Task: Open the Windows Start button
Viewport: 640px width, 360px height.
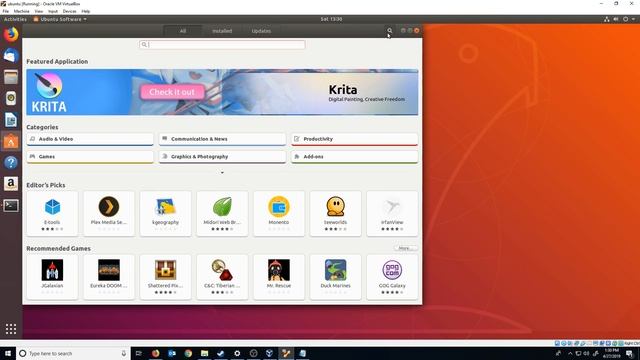Action: coord(8,353)
